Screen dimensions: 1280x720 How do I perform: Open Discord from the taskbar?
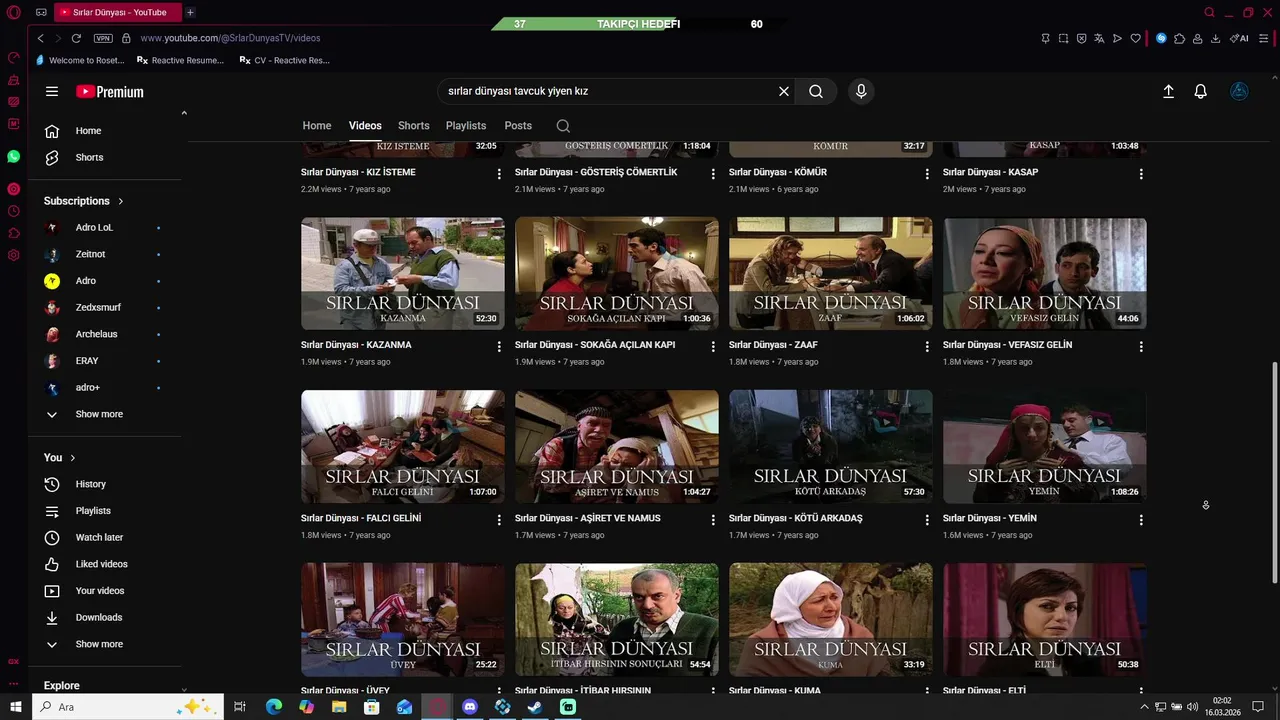coord(470,707)
